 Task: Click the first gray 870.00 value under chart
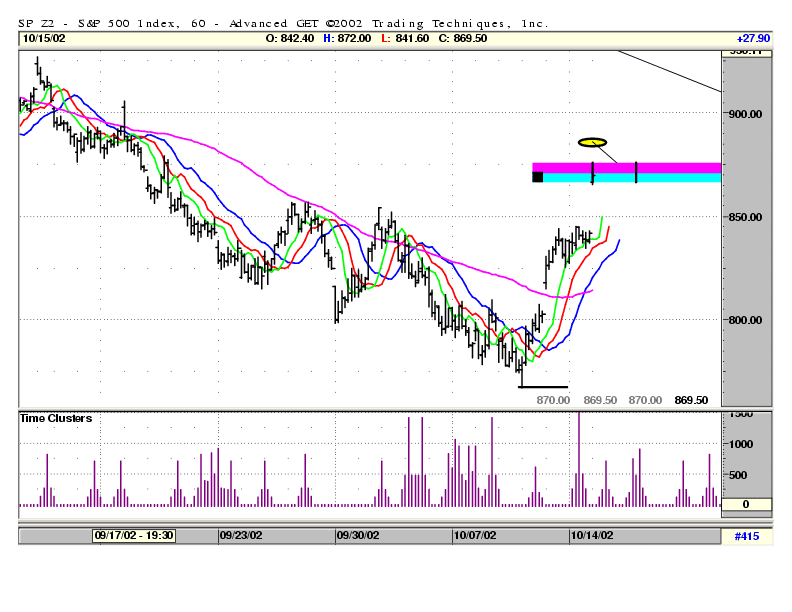pyautogui.click(x=553, y=400)
